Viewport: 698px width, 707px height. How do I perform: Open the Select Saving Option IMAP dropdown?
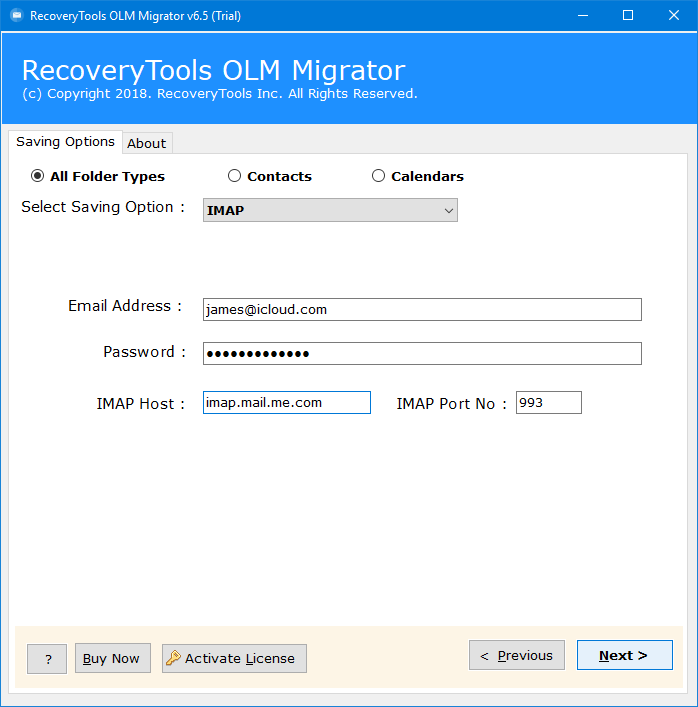[x=330, y=210]
